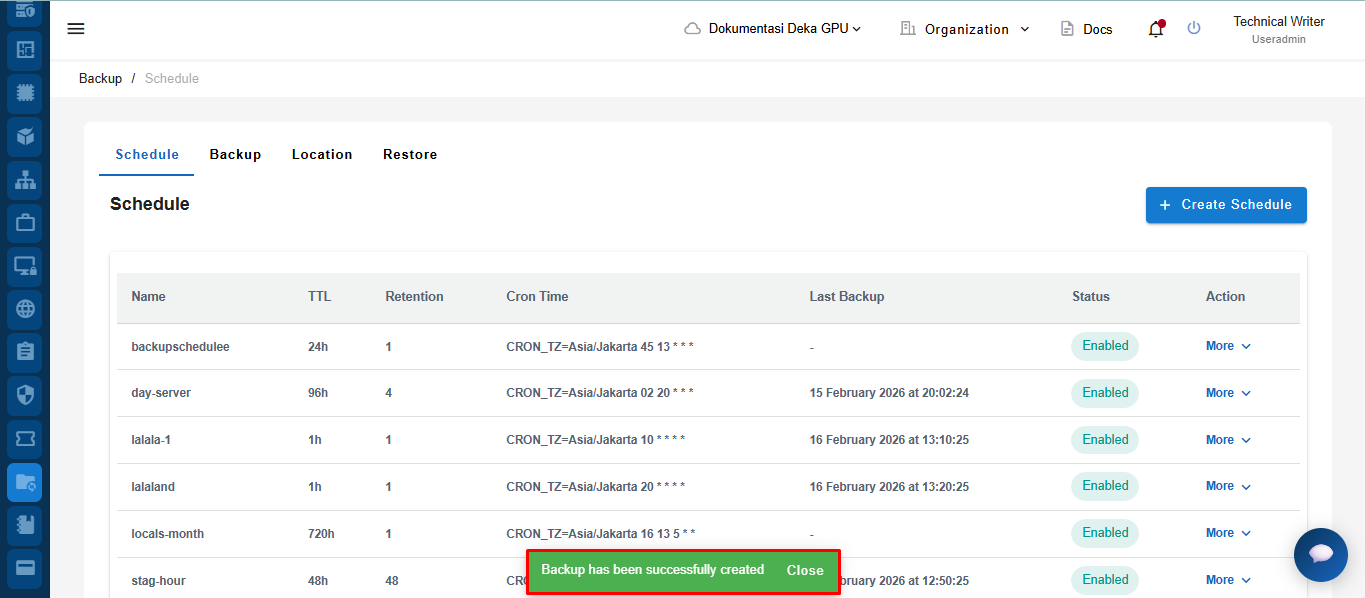Go to Backup in the breadcrumb
The width and height of the screenshot is (1365, 598).
tap(100, 78)
